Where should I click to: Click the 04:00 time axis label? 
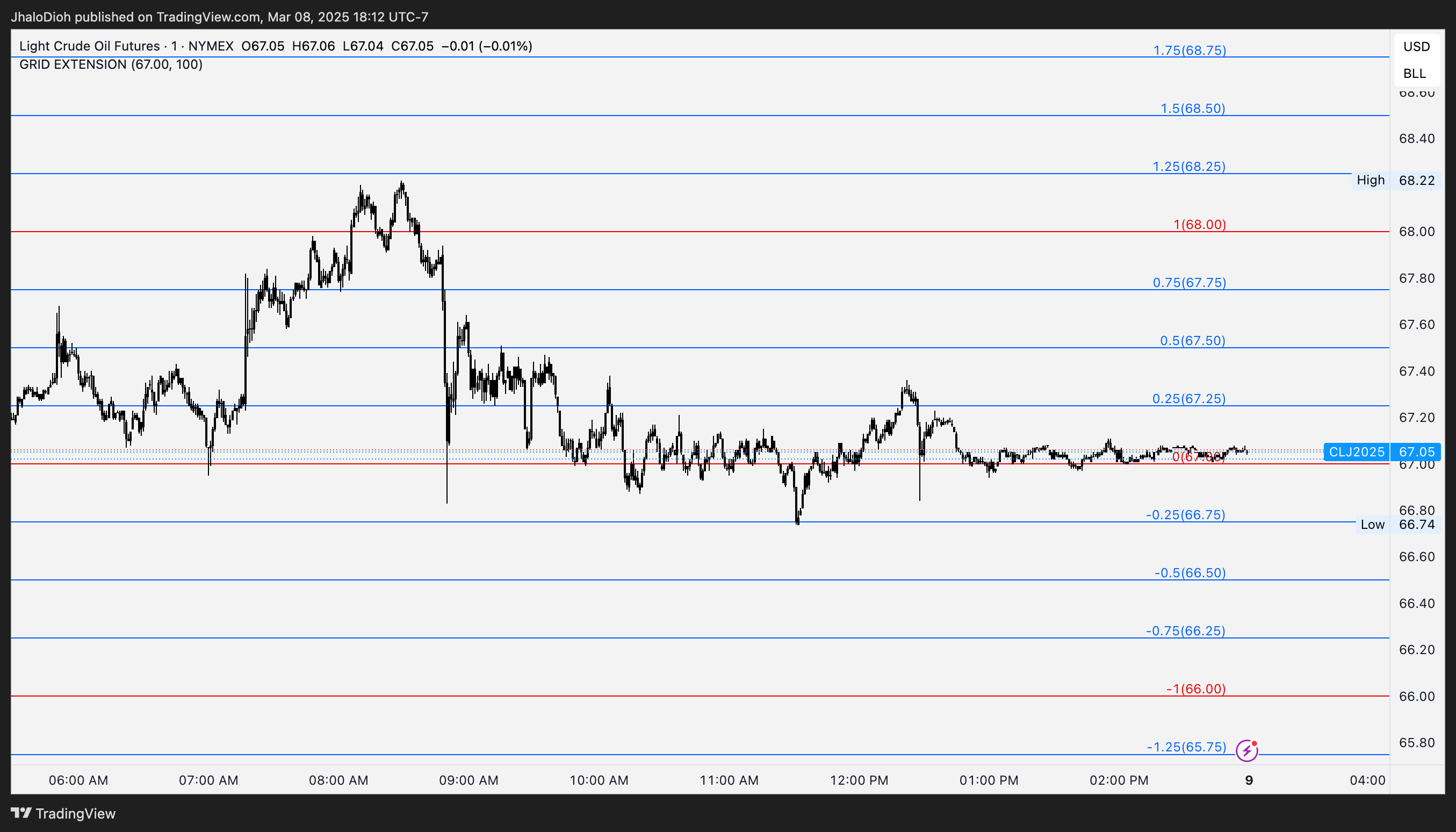(x=1367, y=780)
